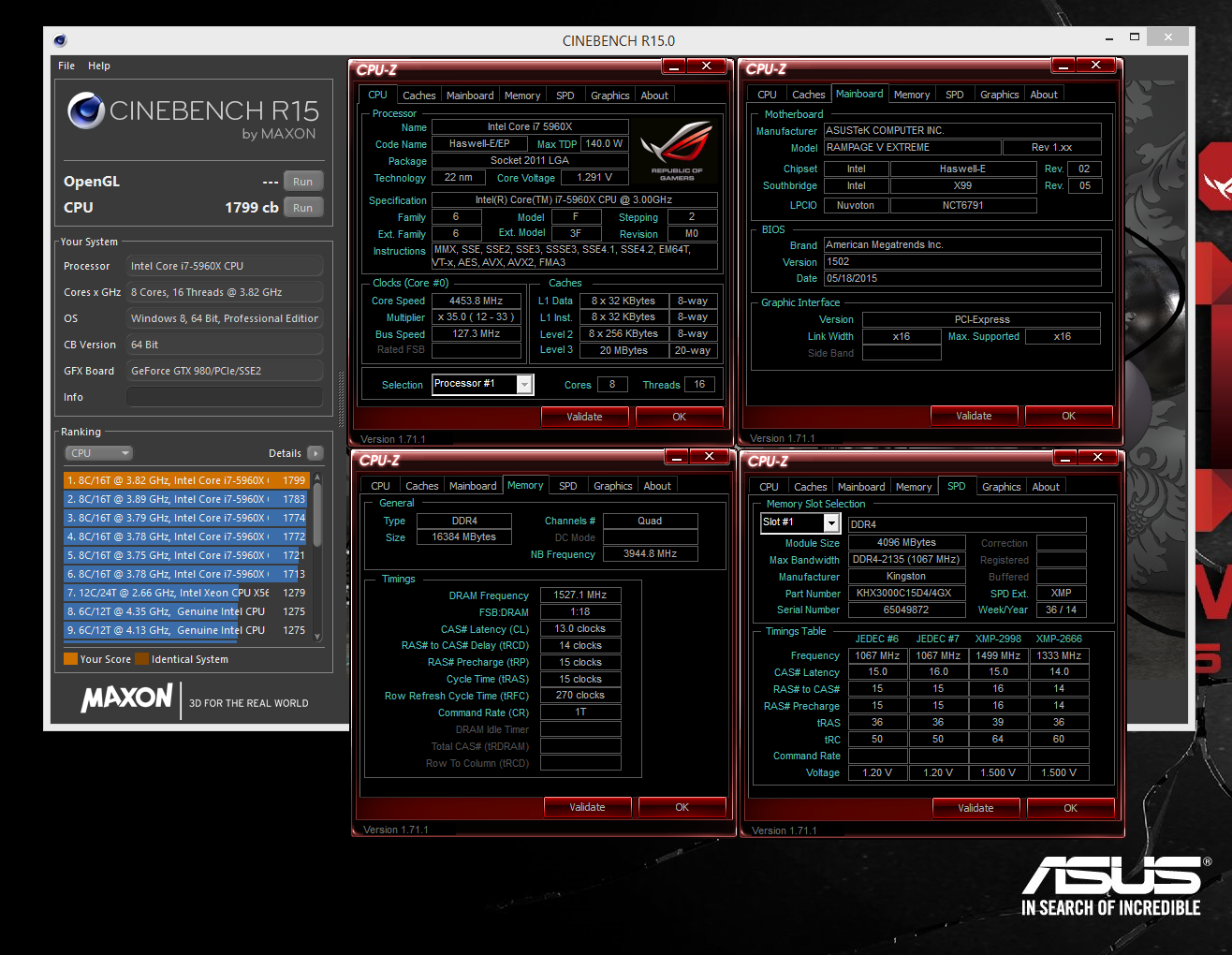Click Validate in the Memory window

(x=587, y=807)
